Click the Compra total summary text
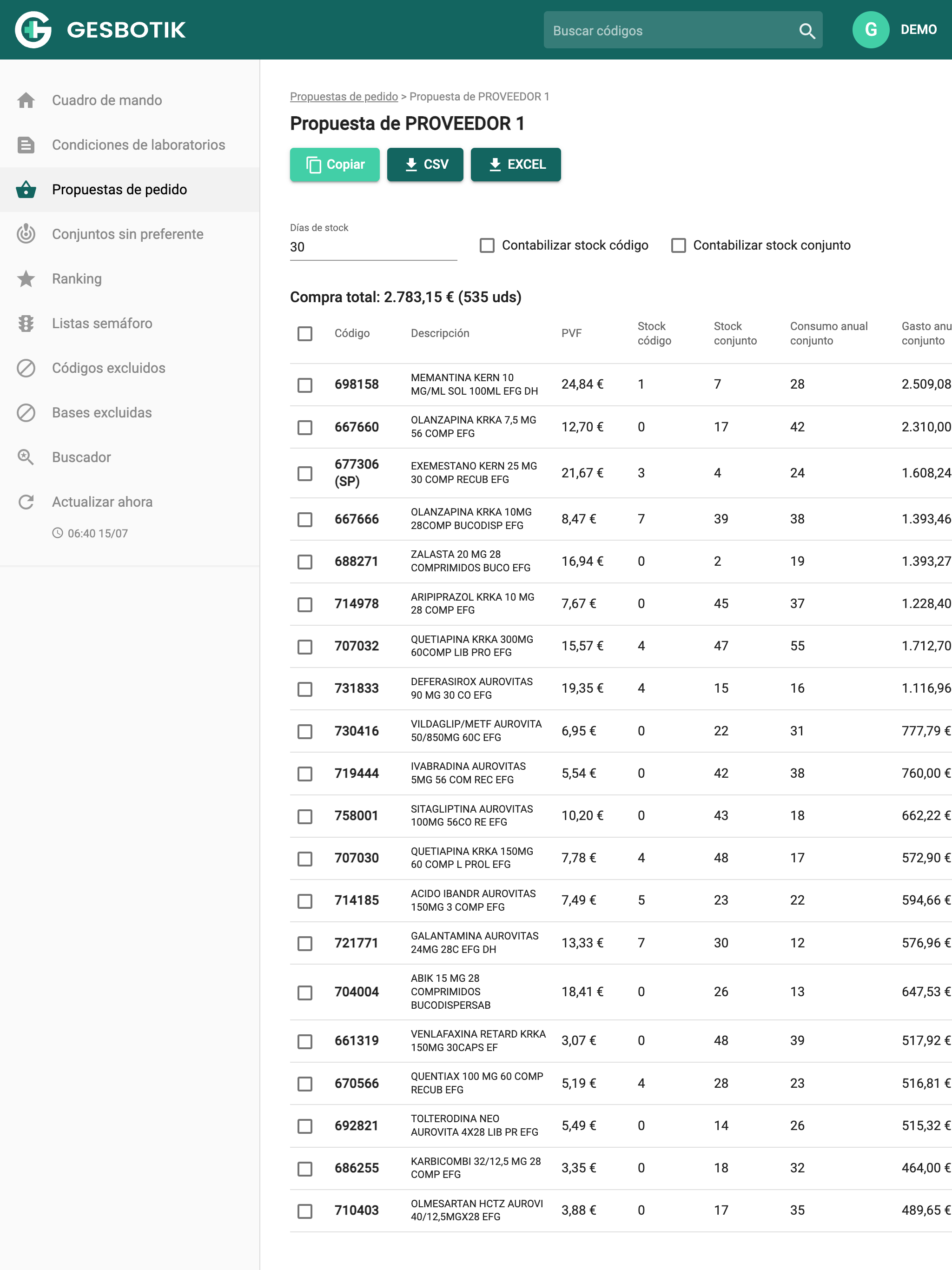 point(405,297)
